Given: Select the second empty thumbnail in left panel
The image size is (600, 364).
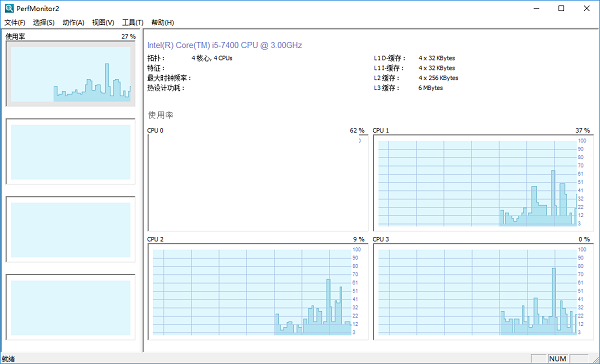Looking at the screenshot, I should [x=71, y=152].
